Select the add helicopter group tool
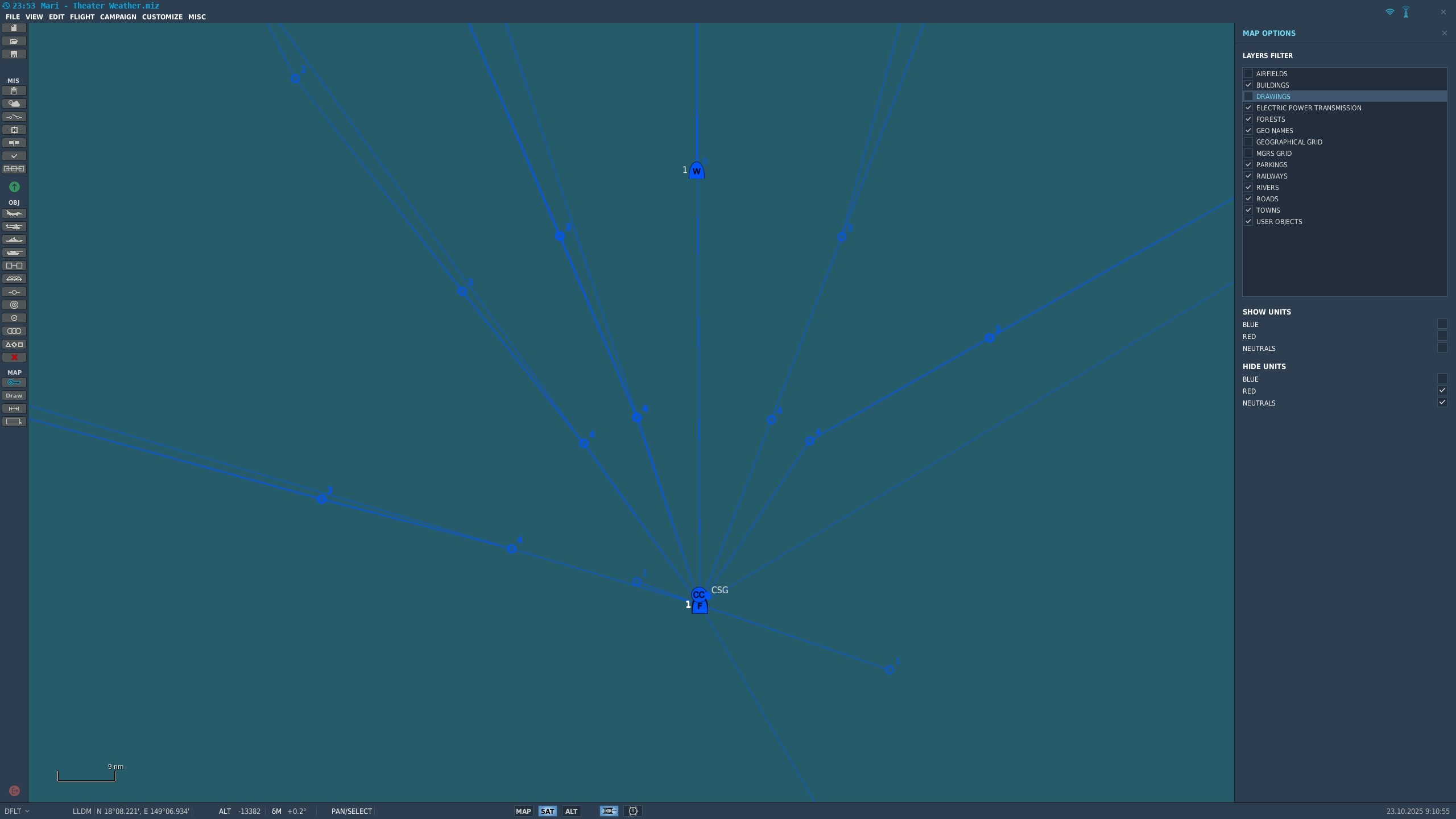This screenshot has height=819, width=1456. coord(14,226)
